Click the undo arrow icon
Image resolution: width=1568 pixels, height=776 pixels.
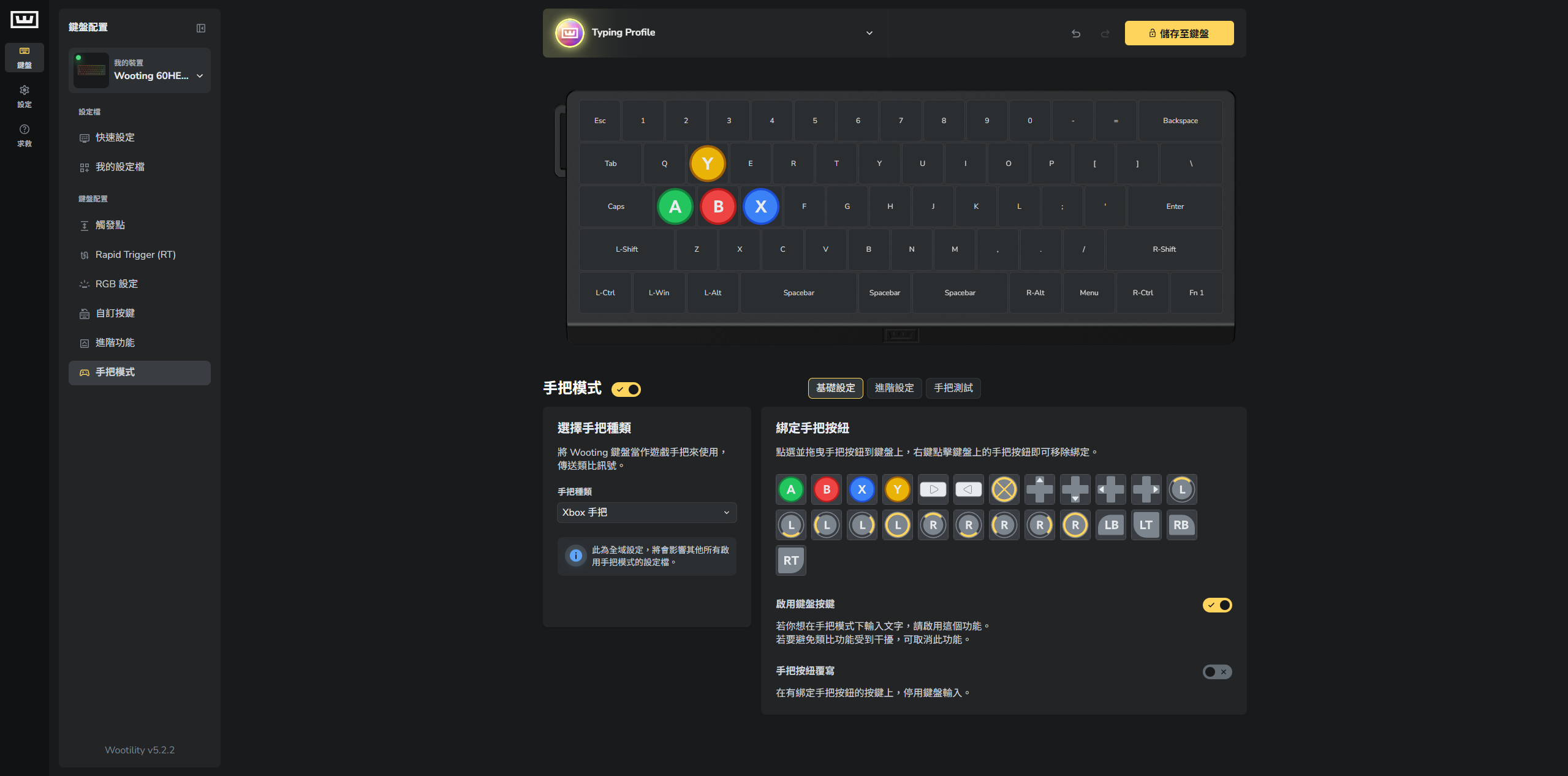pos(1076,34)
